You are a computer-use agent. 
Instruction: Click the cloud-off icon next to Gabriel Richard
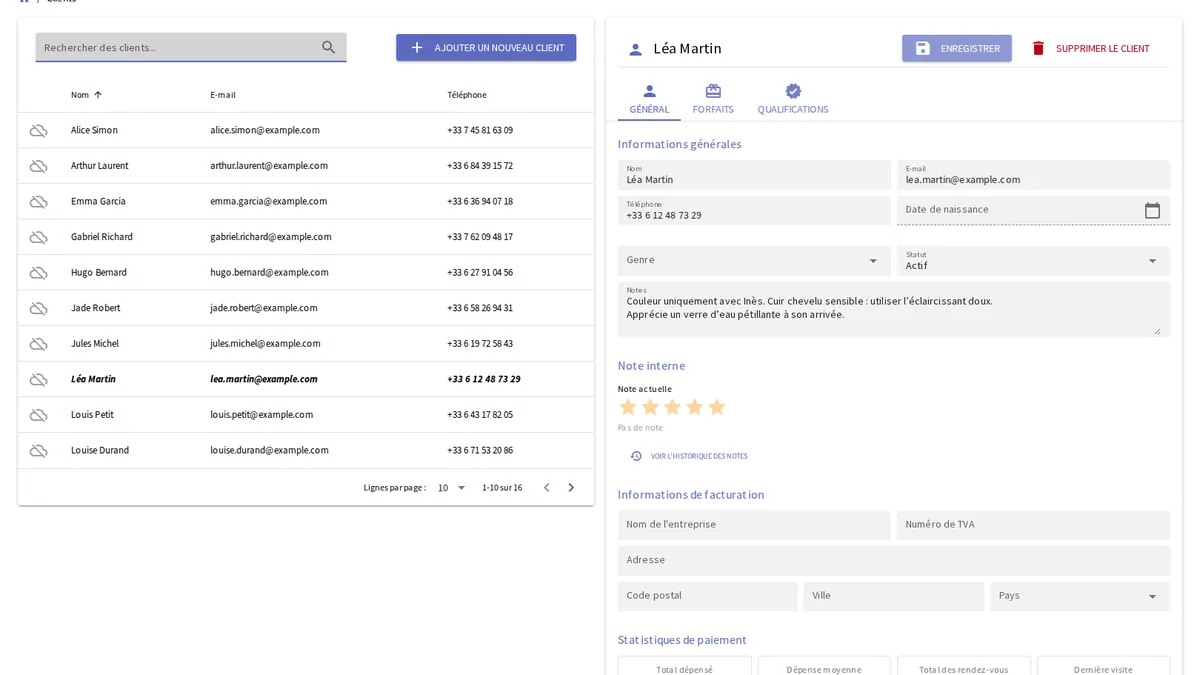point(38,237)
